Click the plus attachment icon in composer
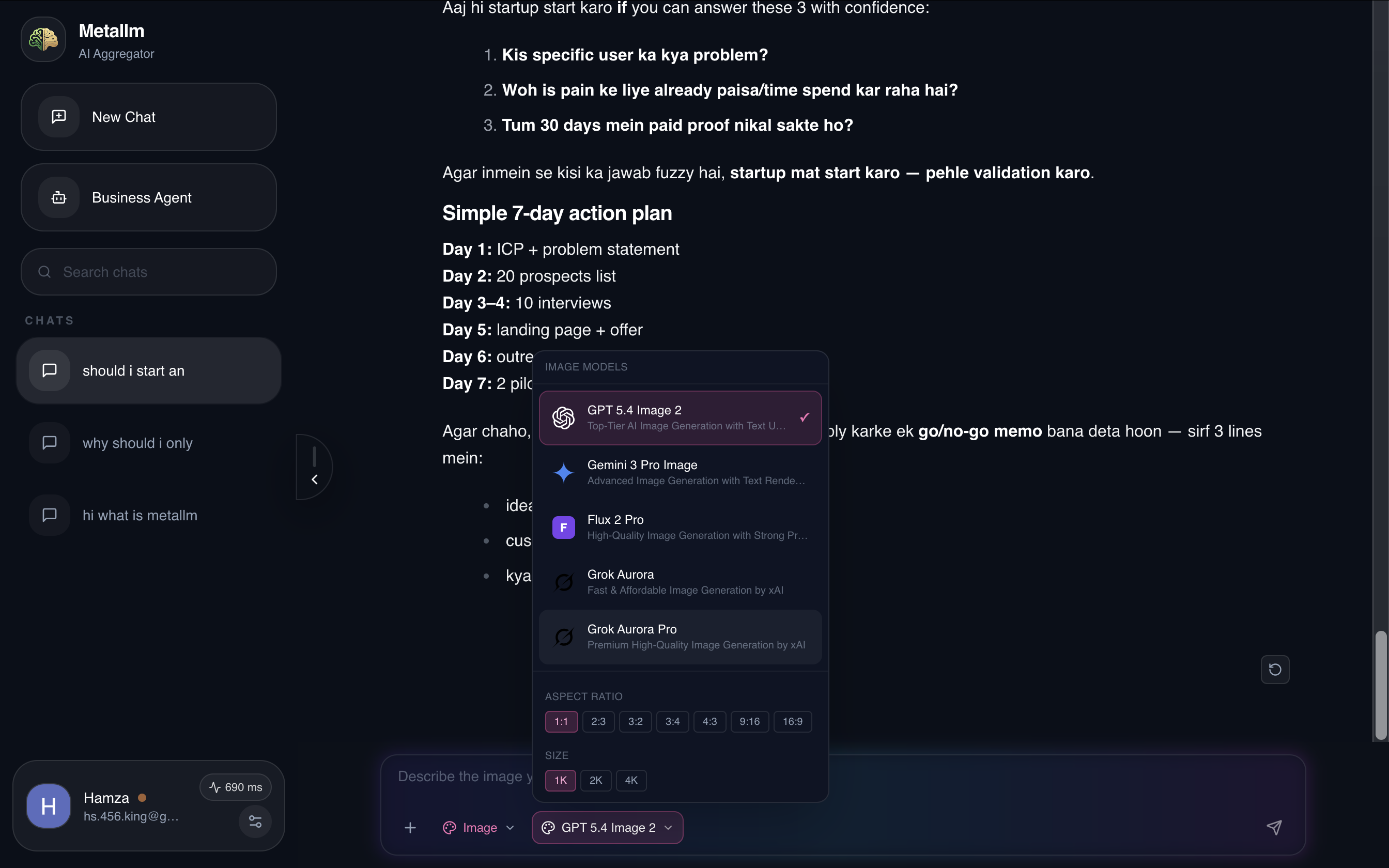 410,827
